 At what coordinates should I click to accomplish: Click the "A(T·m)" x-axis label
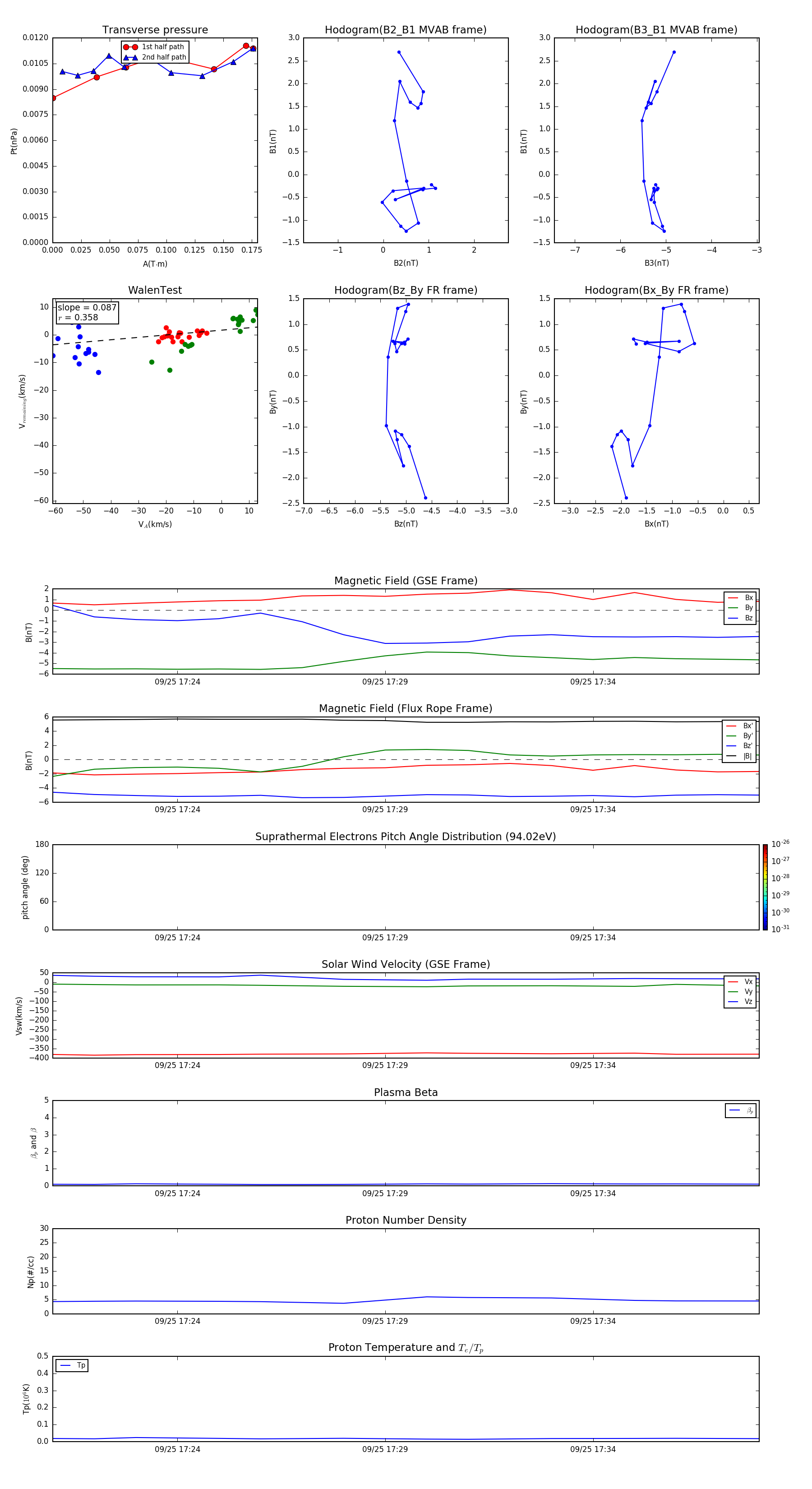(155, 264)
